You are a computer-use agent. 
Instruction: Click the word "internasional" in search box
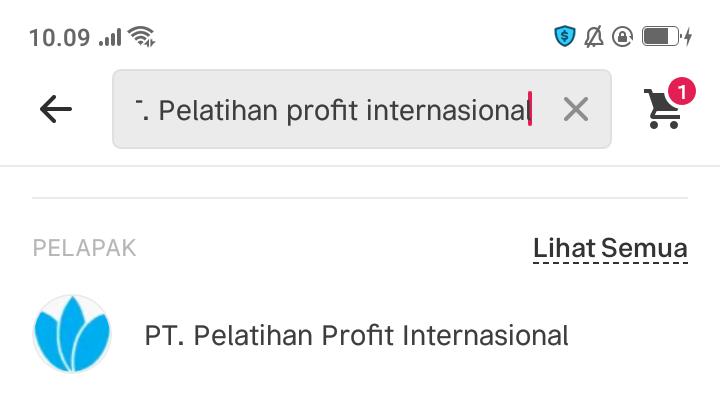pyautogui.click(x=446, y=110)
